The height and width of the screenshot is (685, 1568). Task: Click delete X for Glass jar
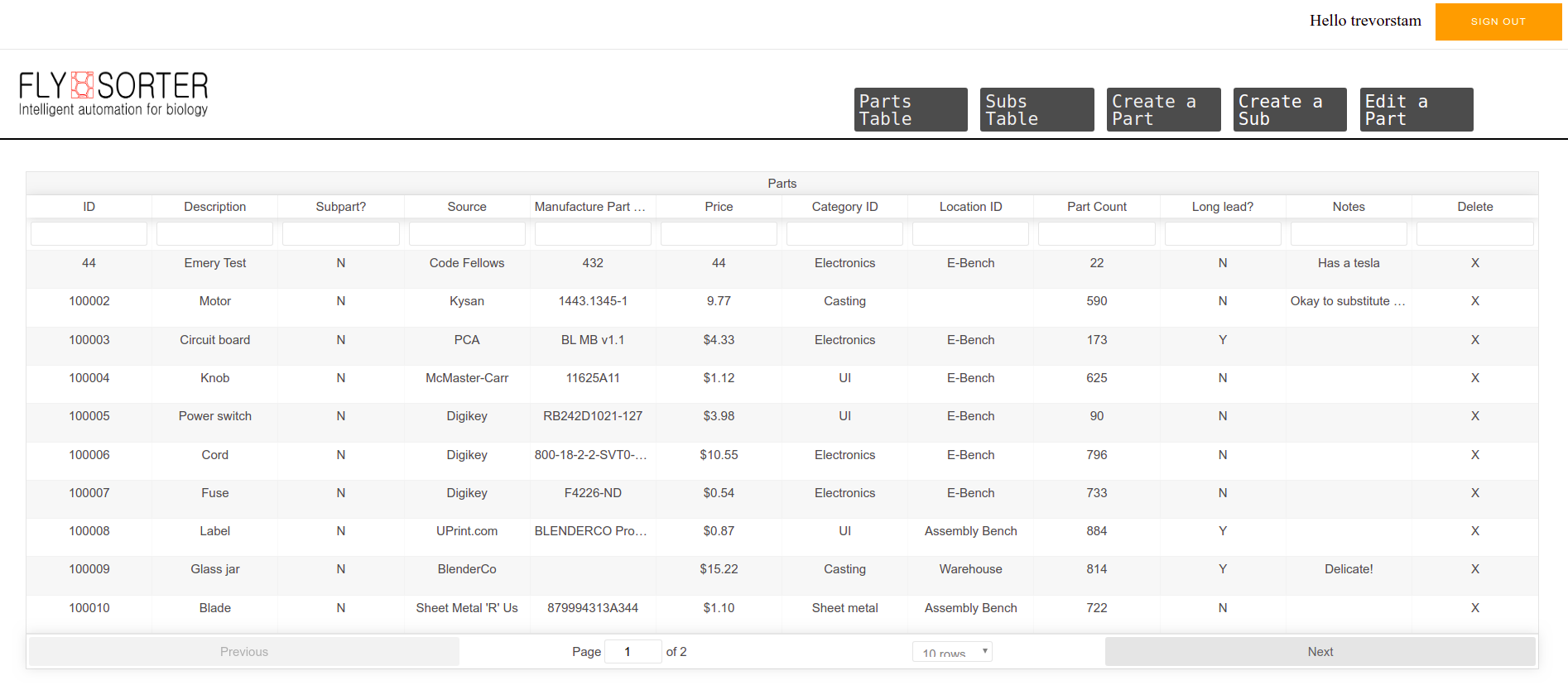click(1474, 569)
